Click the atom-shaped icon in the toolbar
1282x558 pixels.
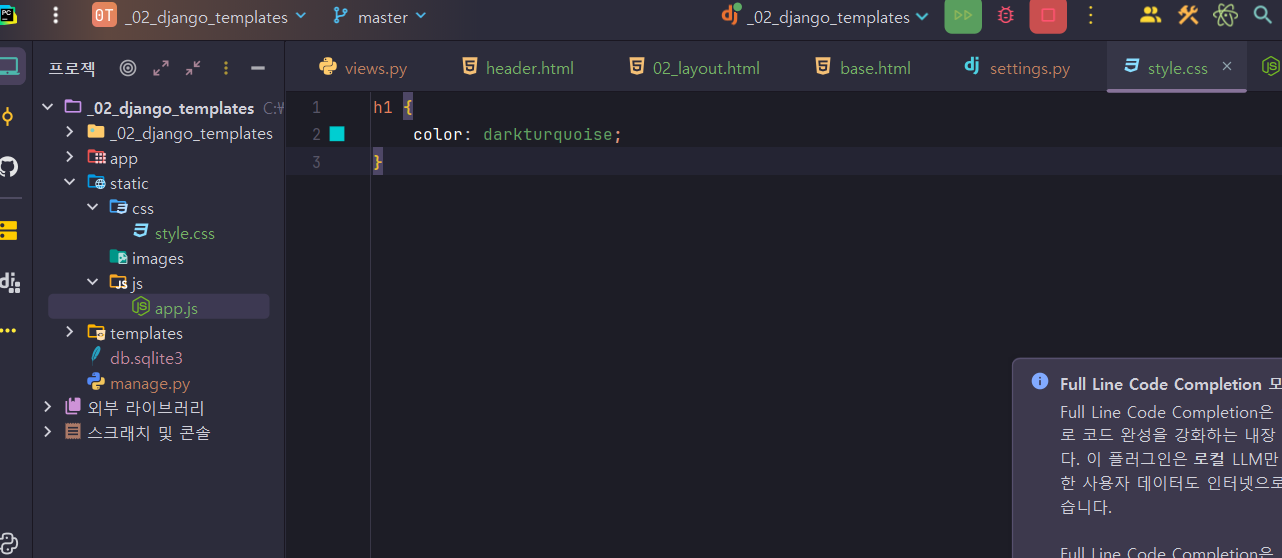1224,15
